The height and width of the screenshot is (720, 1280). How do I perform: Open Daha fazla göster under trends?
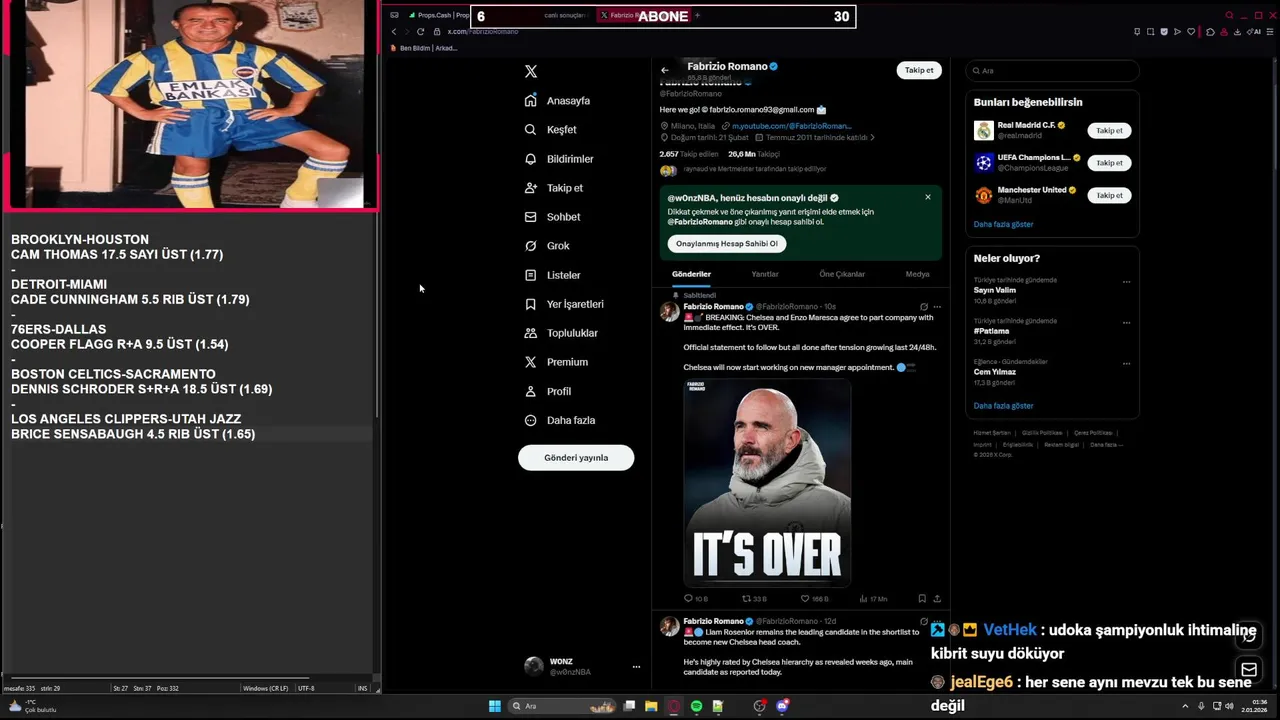(x=1003, y=406)
